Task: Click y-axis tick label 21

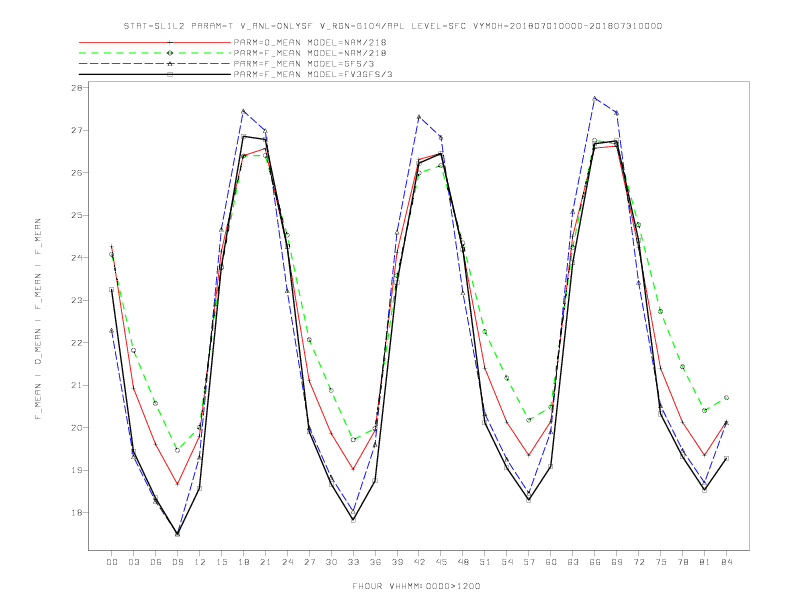Action: pos(77,385)
